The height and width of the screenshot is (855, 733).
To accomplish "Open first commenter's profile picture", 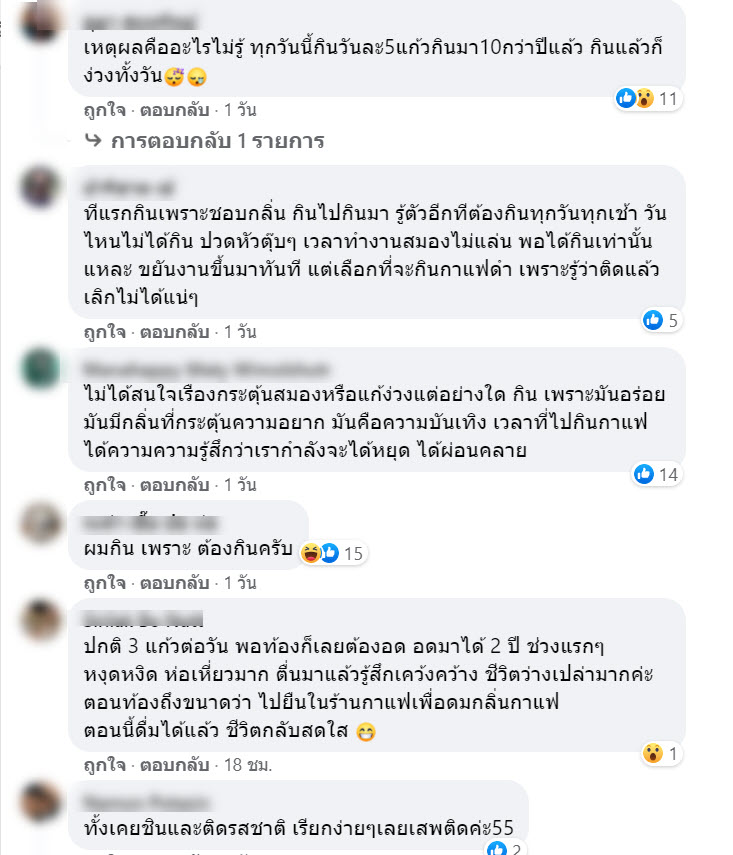I will coord(40,21).
